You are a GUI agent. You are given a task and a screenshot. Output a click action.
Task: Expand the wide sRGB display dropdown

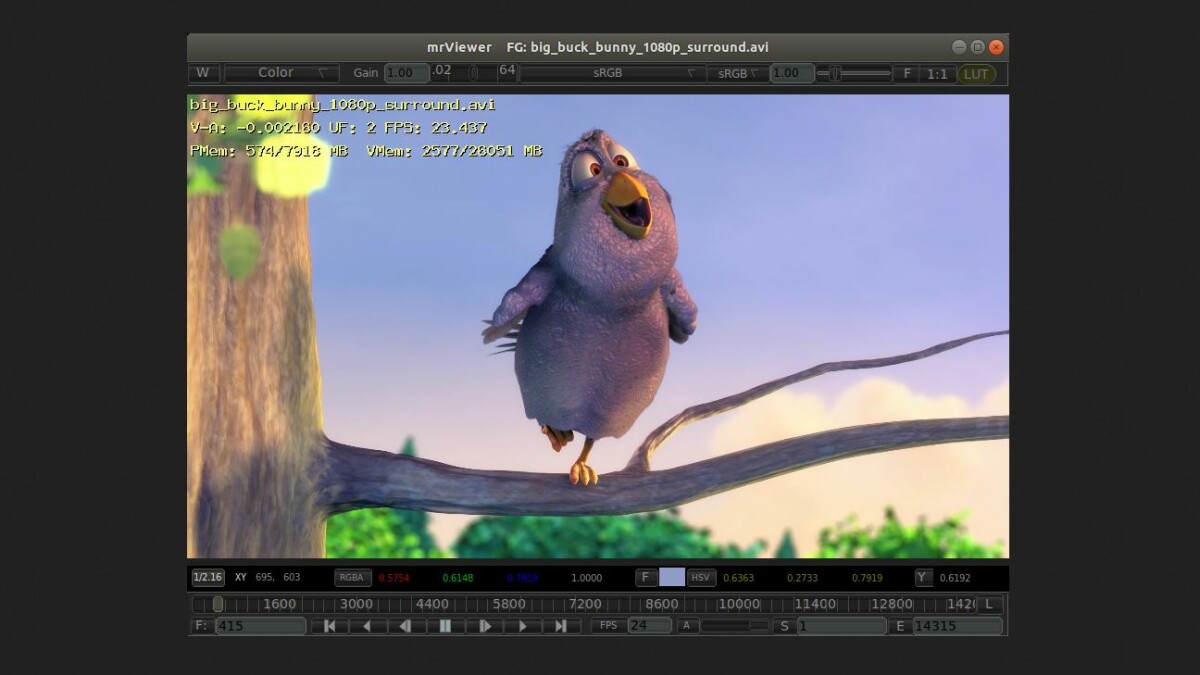[x=612, y=73]
